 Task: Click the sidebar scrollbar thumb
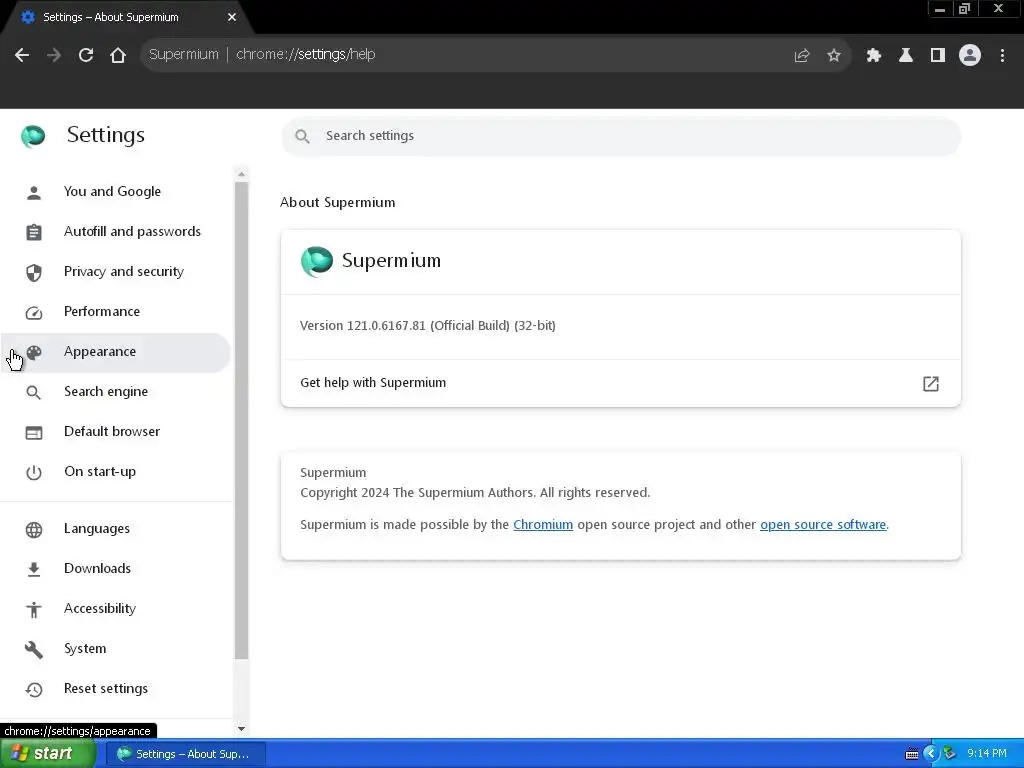coord(242,421)
